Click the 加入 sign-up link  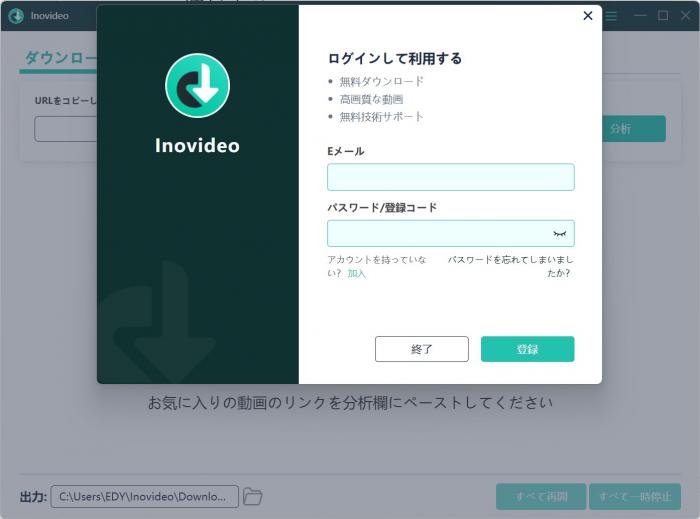tap(356, 273)
